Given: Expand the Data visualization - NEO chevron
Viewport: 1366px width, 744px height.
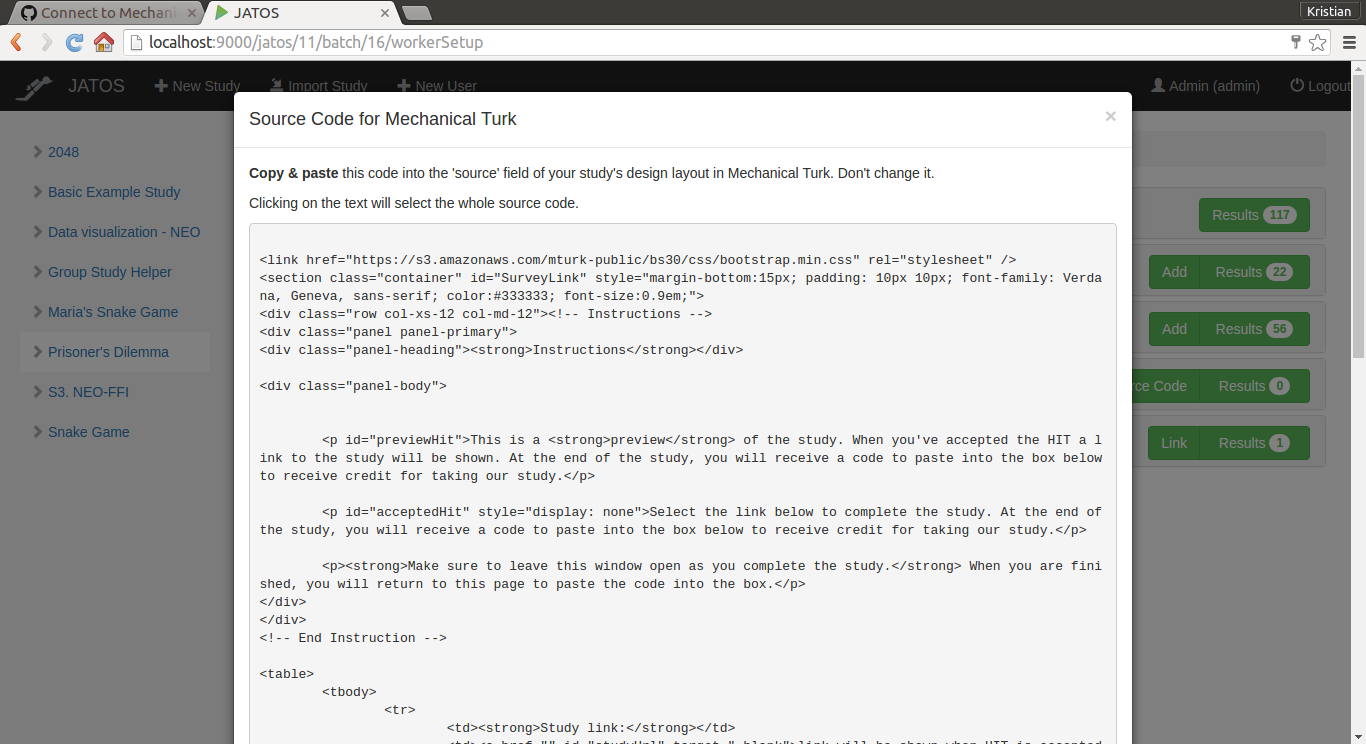Looking at the screenshot, I should click(x=37, y=232).
